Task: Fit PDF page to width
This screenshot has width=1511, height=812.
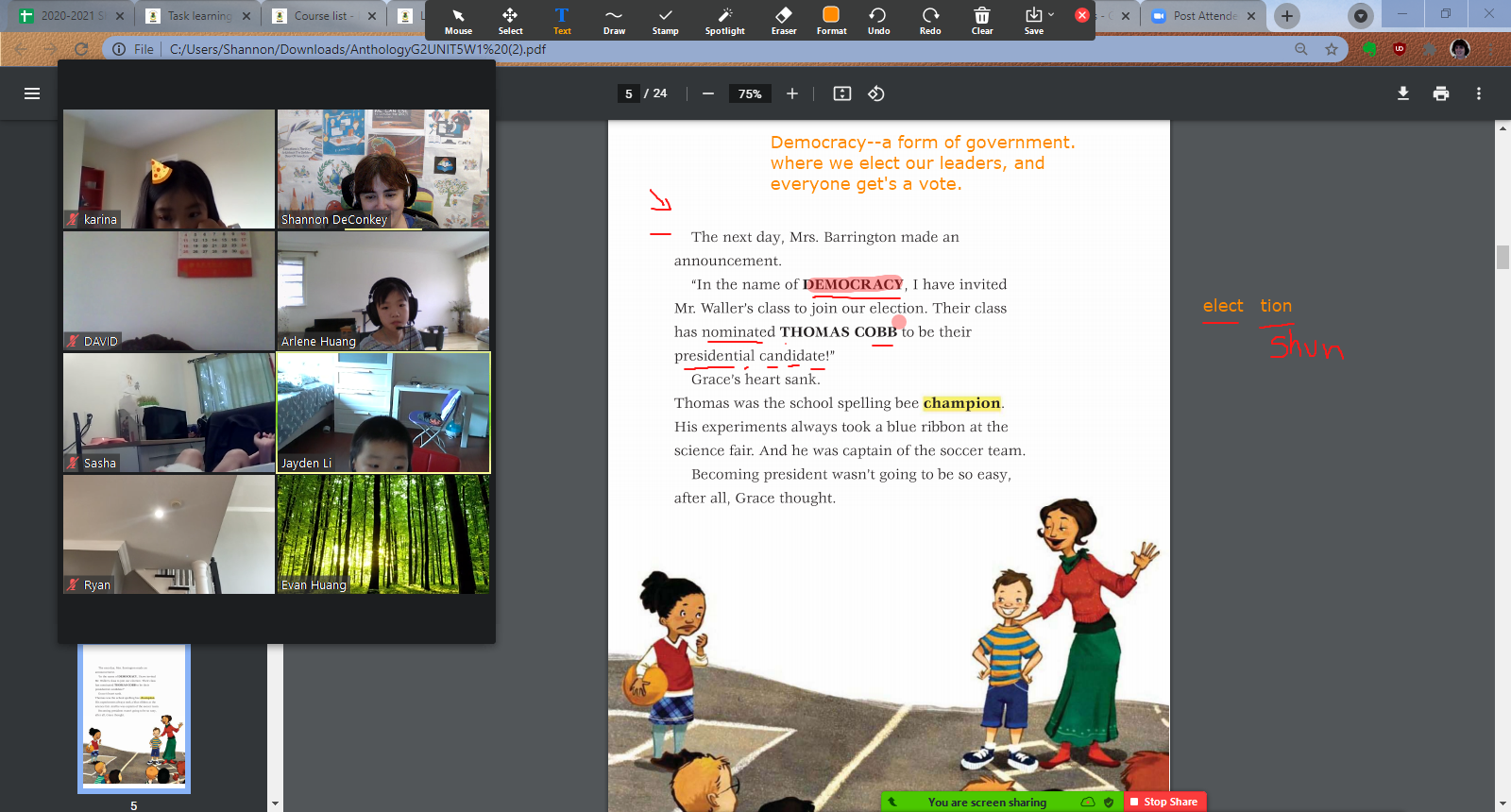Action: click(x=842, y=93)
